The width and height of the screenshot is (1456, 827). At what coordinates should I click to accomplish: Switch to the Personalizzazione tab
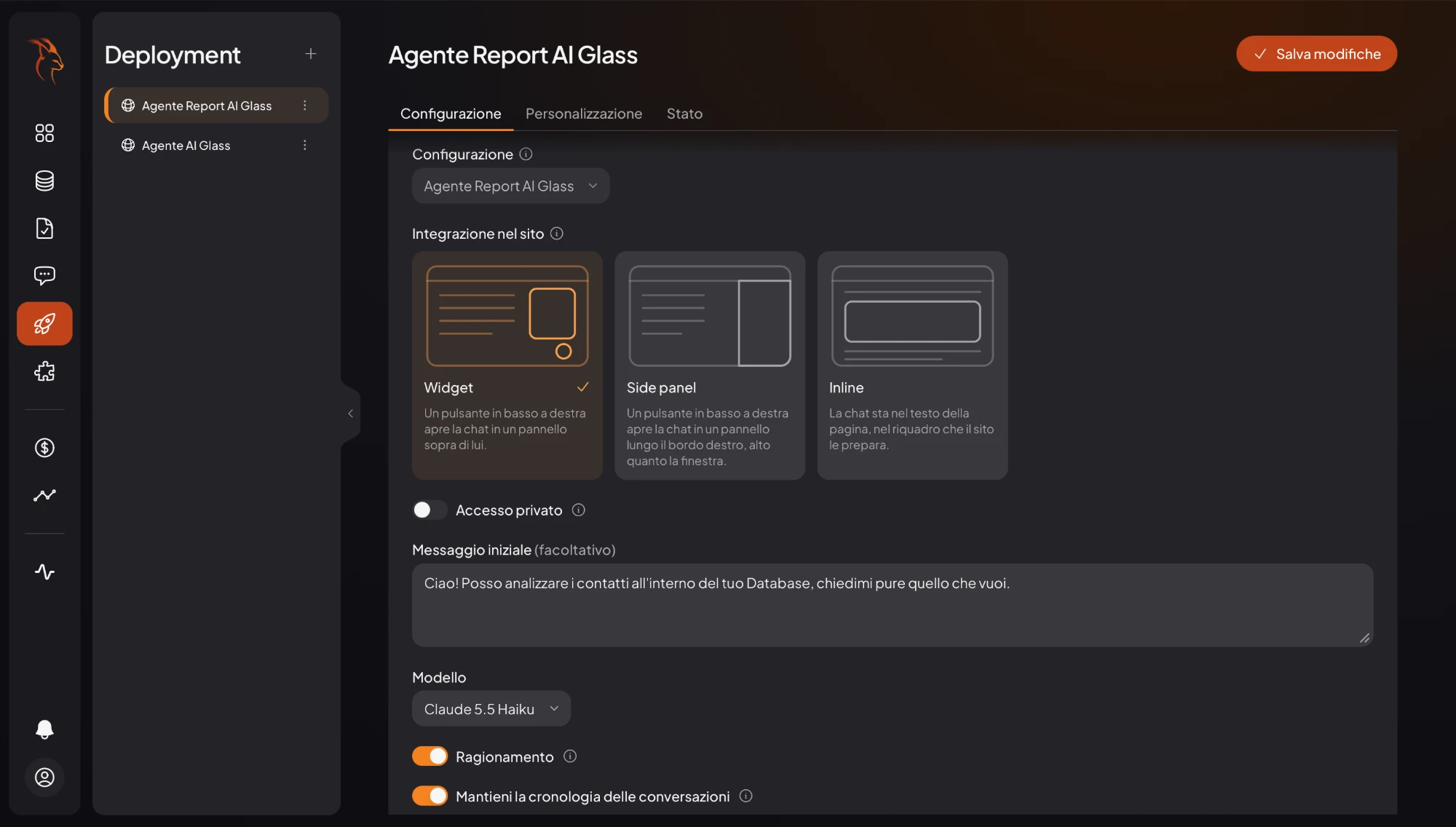(584, 114)
